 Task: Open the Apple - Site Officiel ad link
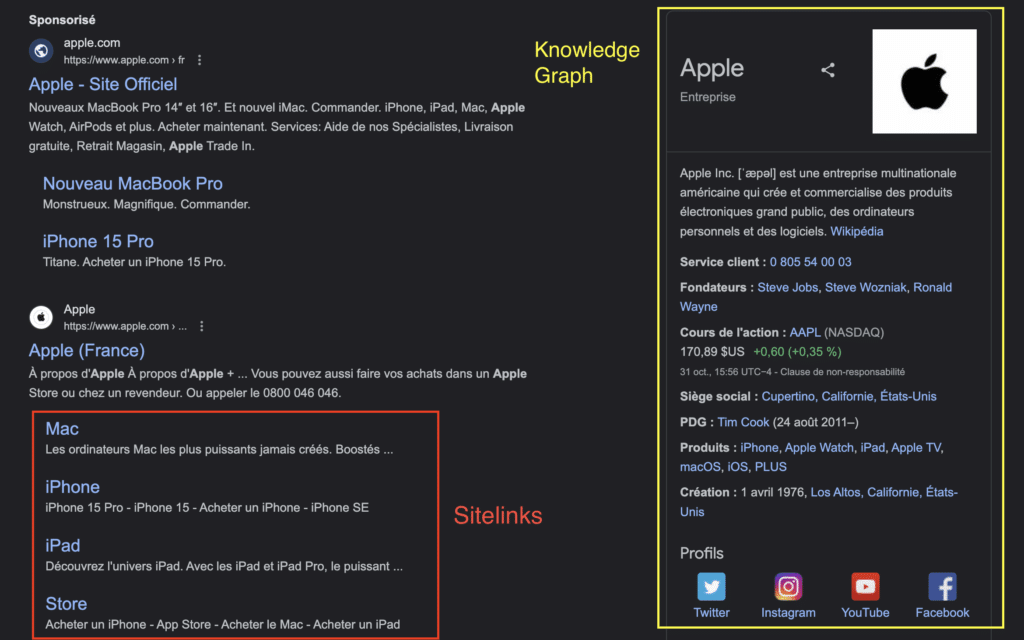point(103,84)
